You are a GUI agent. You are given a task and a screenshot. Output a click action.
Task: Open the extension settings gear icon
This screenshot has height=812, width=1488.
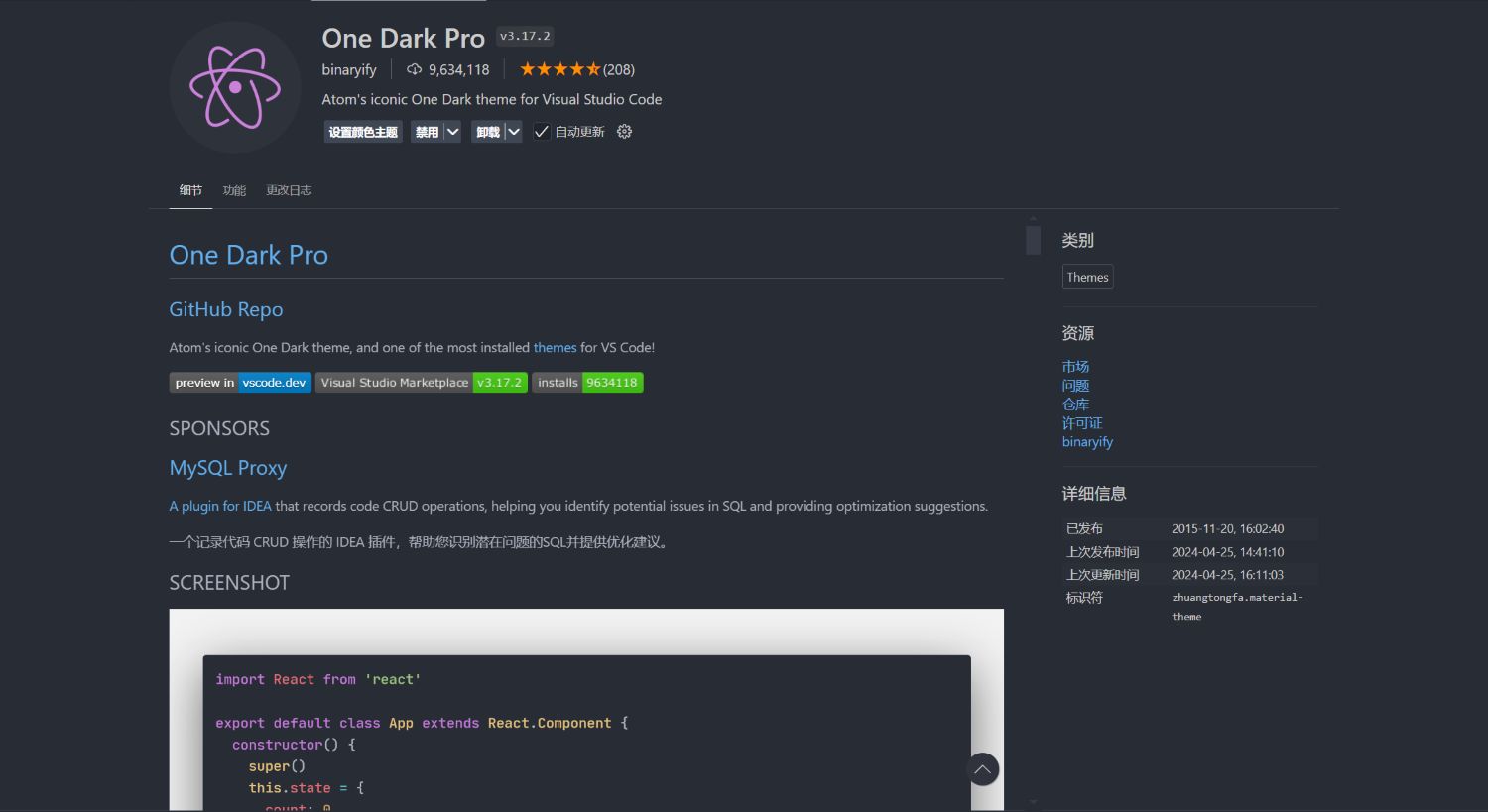point(624,132)
